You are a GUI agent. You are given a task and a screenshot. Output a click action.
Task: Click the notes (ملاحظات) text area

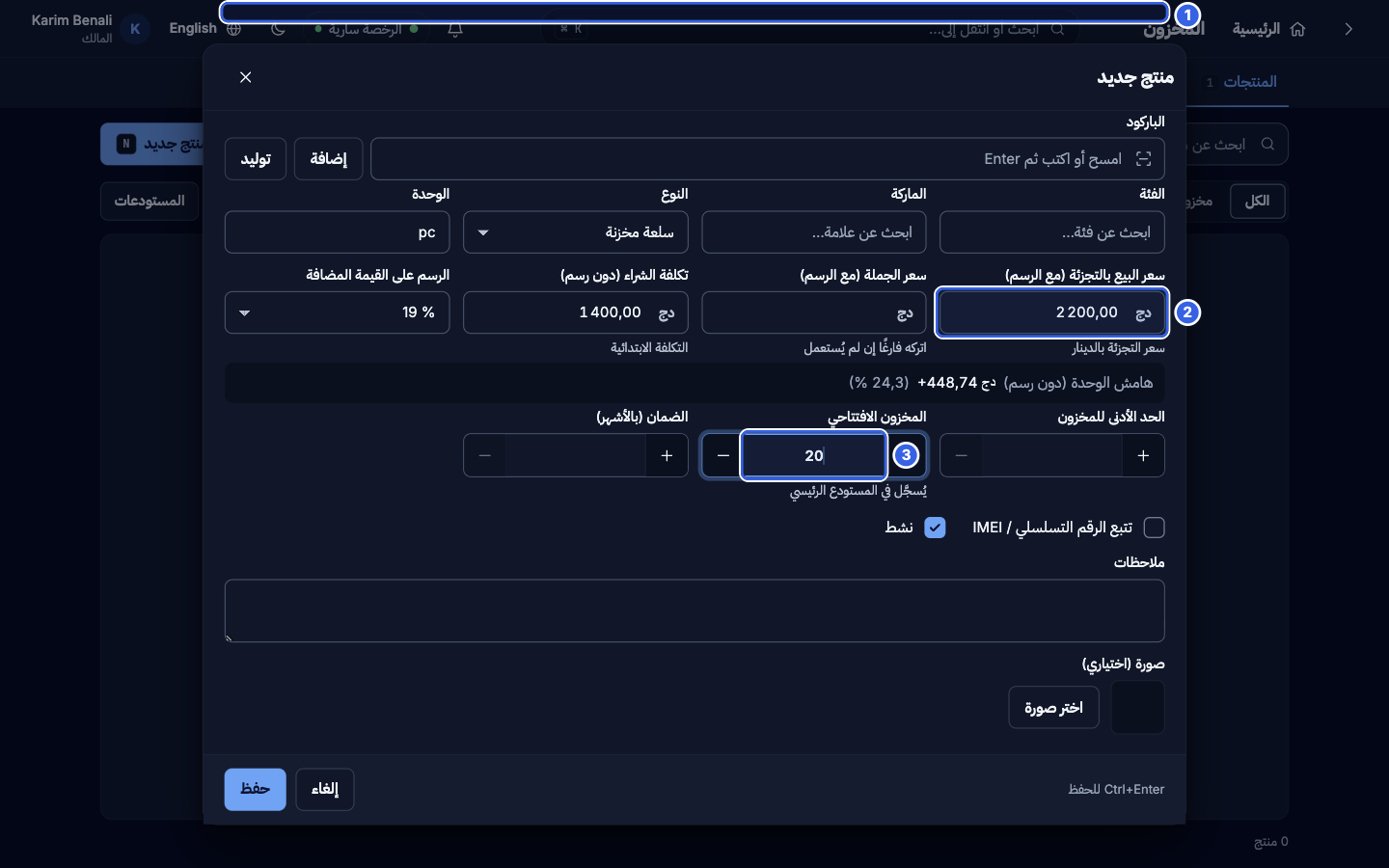694,610
